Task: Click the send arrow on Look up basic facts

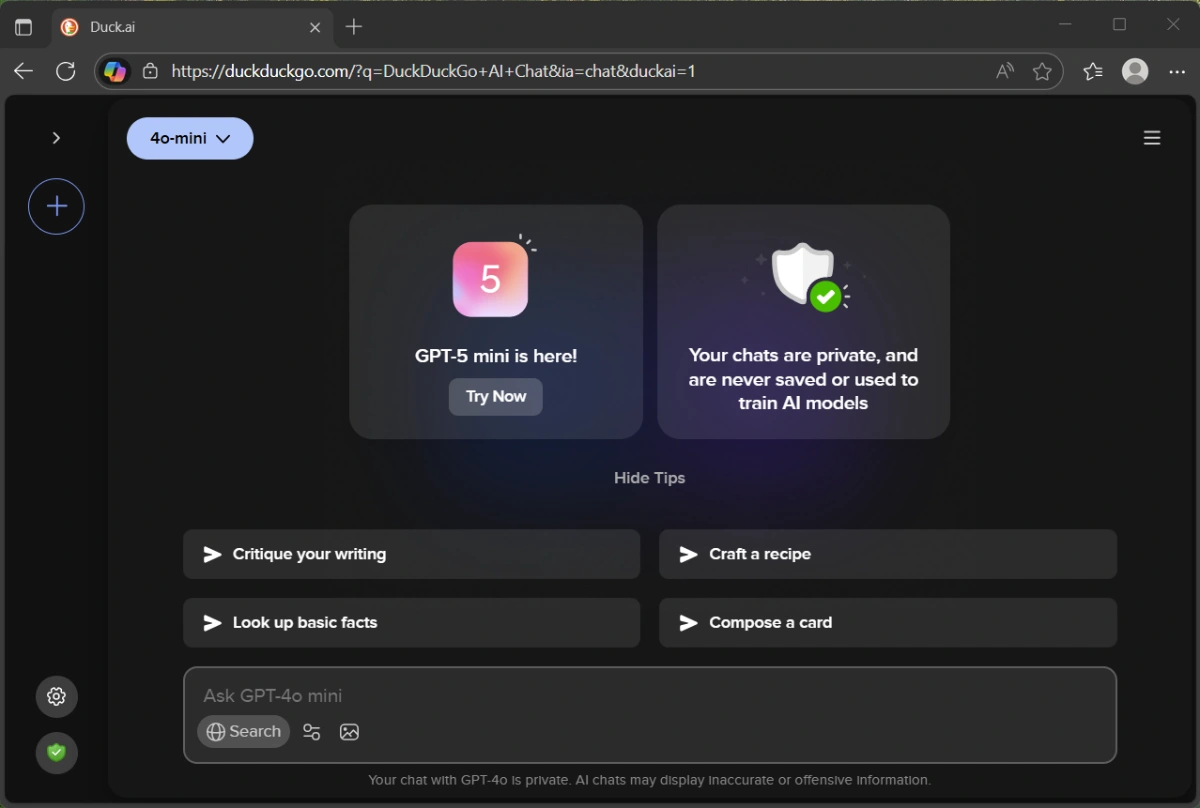Action: pyautogui.click(x=213, y=622)
